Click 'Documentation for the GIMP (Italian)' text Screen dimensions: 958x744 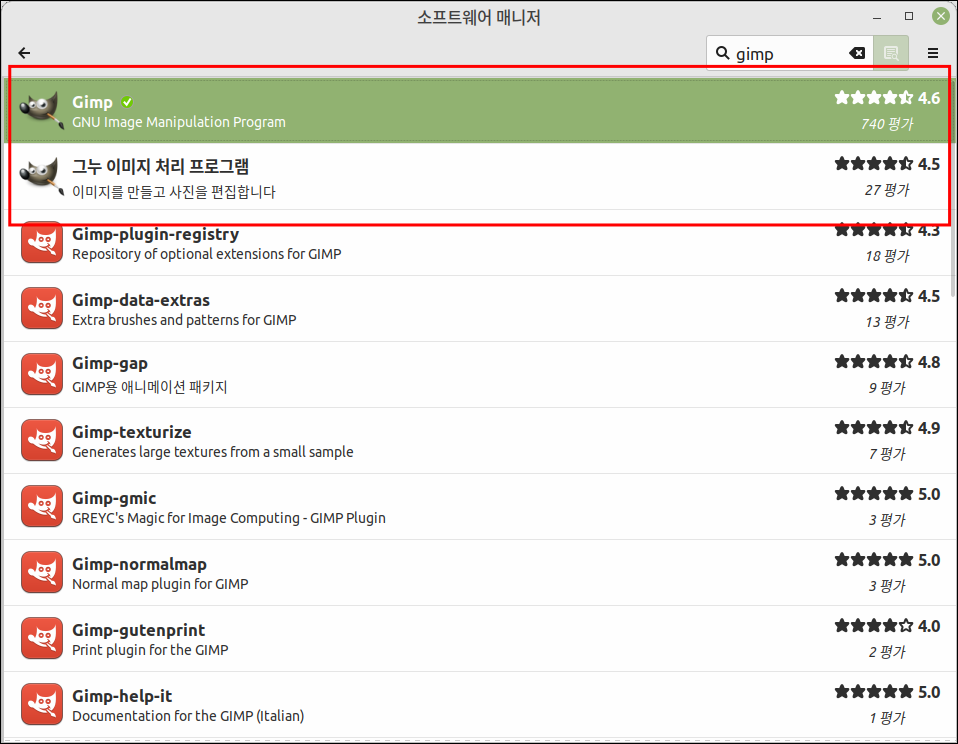(188, 716)
